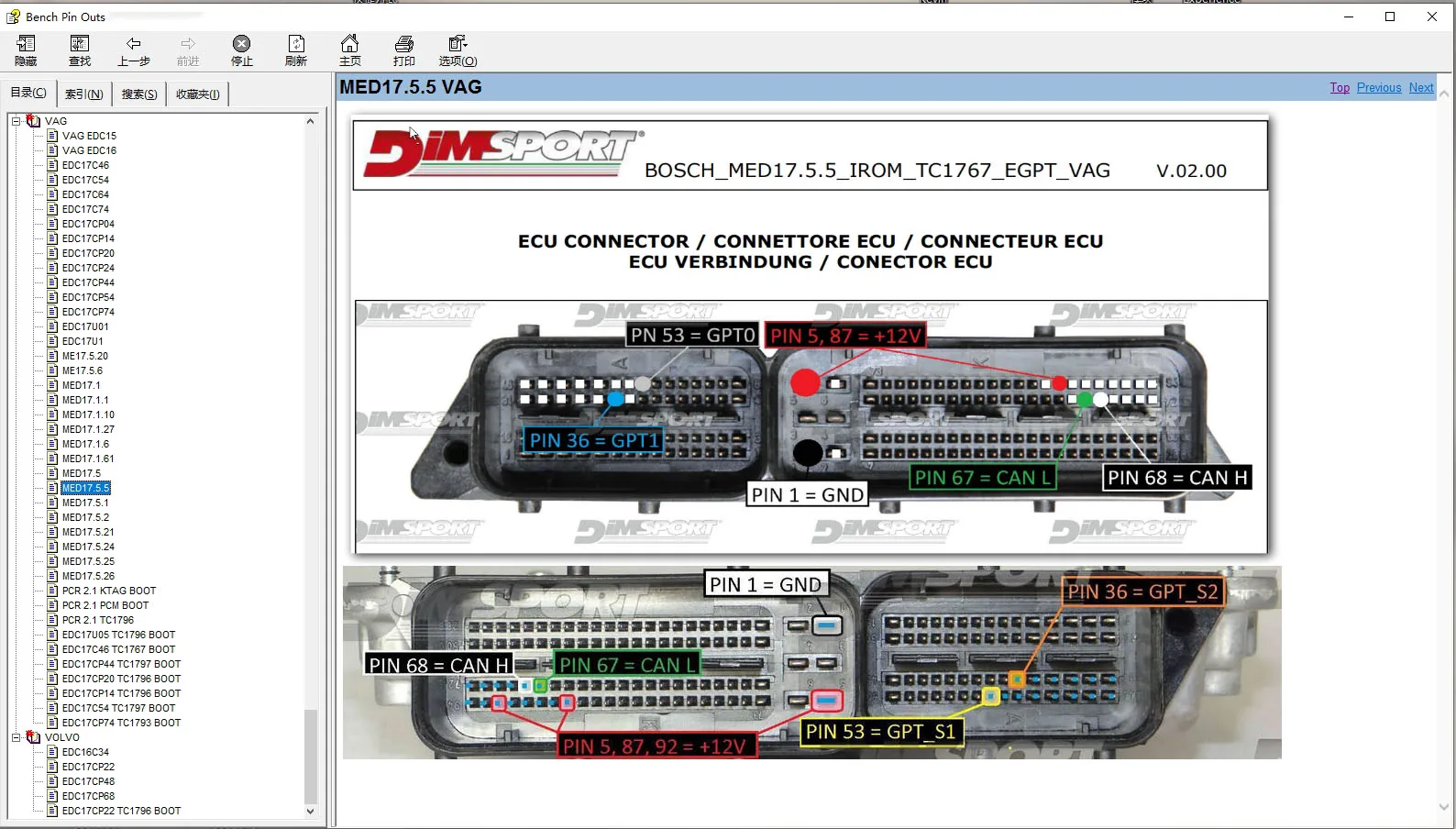The width and height of the screenshot is (1456, 829).
Task: Open the MED17.1.27 topic
Action: (88, 429)
